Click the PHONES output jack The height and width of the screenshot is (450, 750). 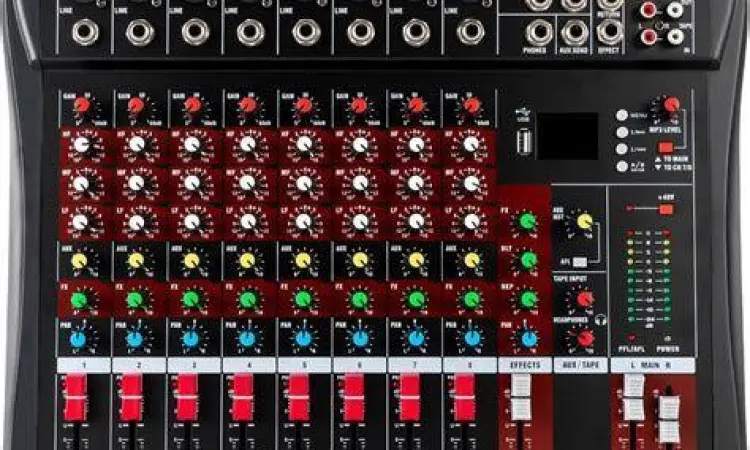pyautogui.click(x=540, y=32)
